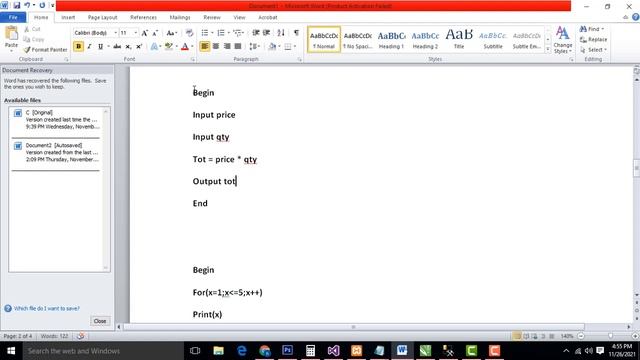Screen dimensions: 640x360
Task: Click Clear Formatting icon
Action: coord(189,33)
